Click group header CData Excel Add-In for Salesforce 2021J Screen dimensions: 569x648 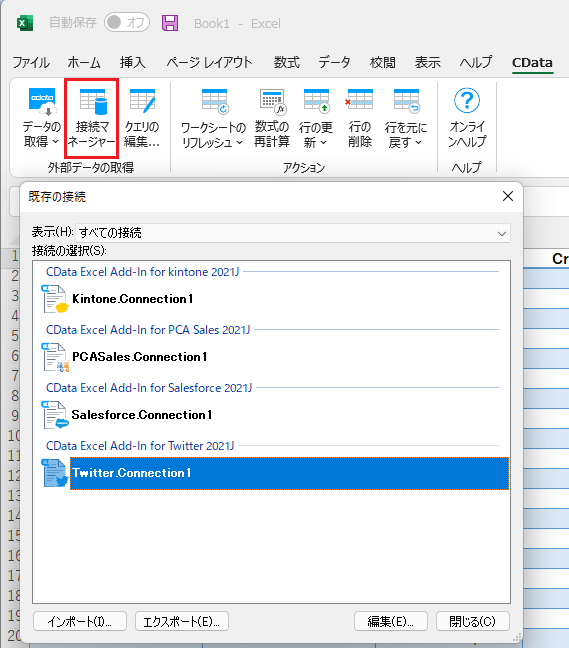(149, 388)
